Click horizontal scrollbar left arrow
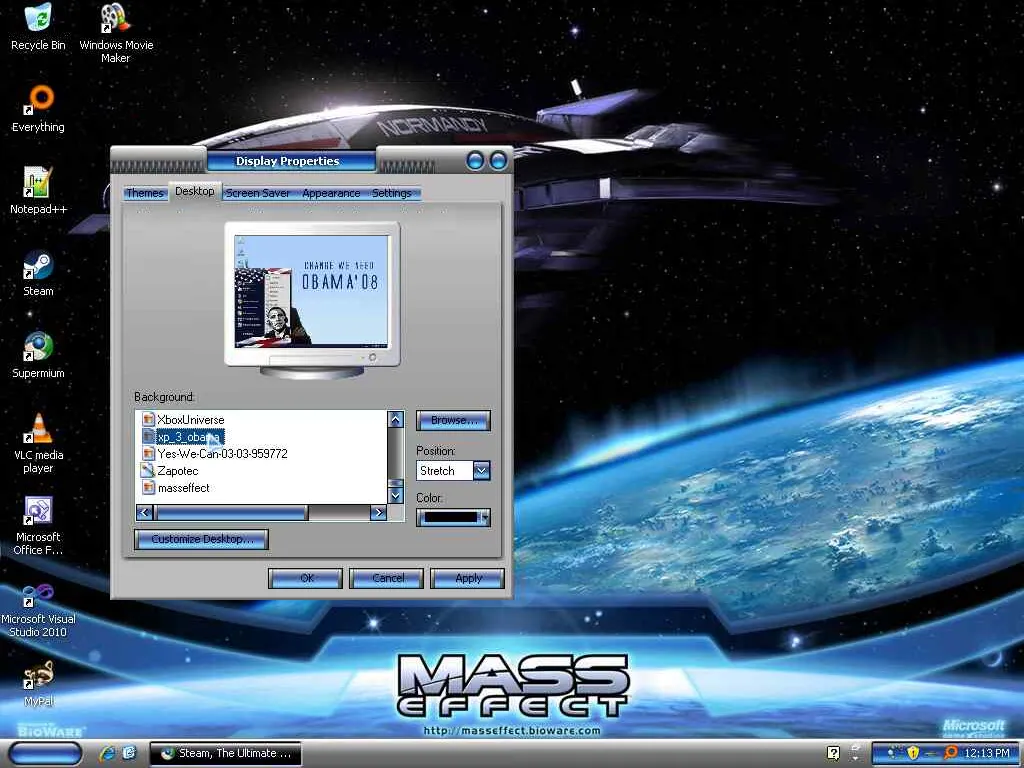 coord(144,513)
